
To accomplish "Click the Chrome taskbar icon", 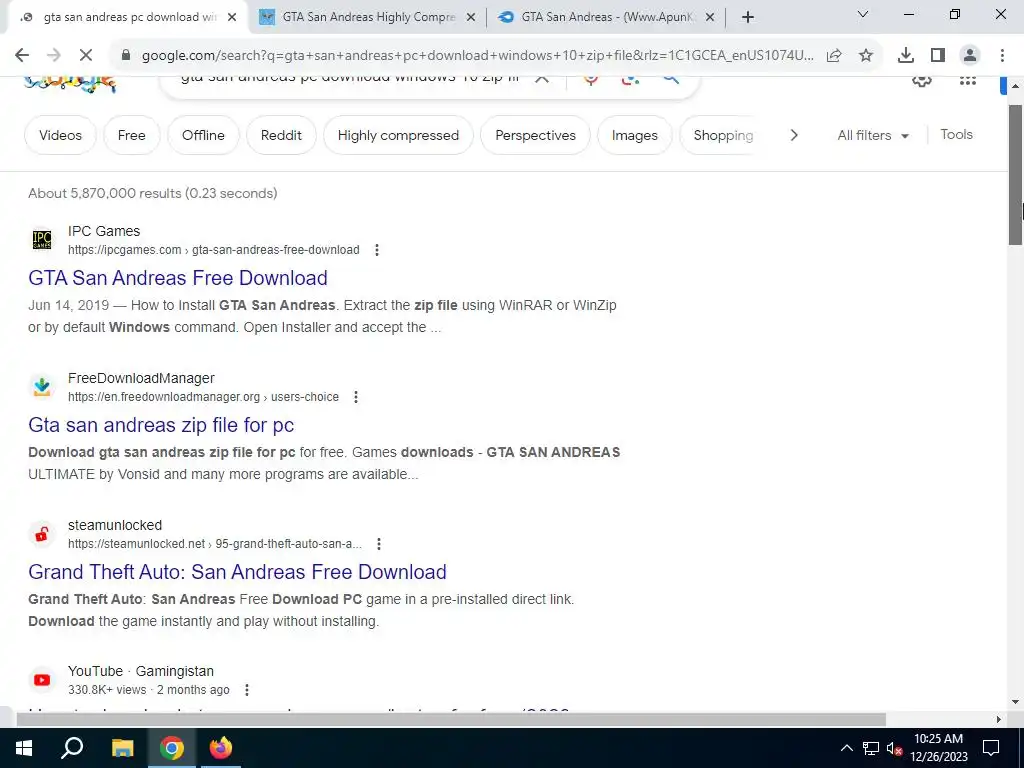I will (172, 748).
